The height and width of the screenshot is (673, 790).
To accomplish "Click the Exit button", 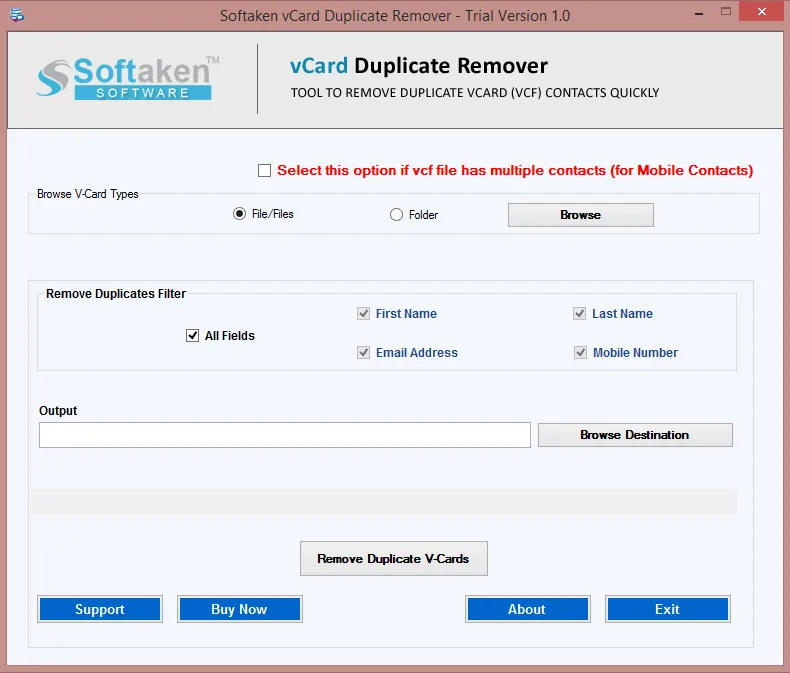I will (668, 609).
